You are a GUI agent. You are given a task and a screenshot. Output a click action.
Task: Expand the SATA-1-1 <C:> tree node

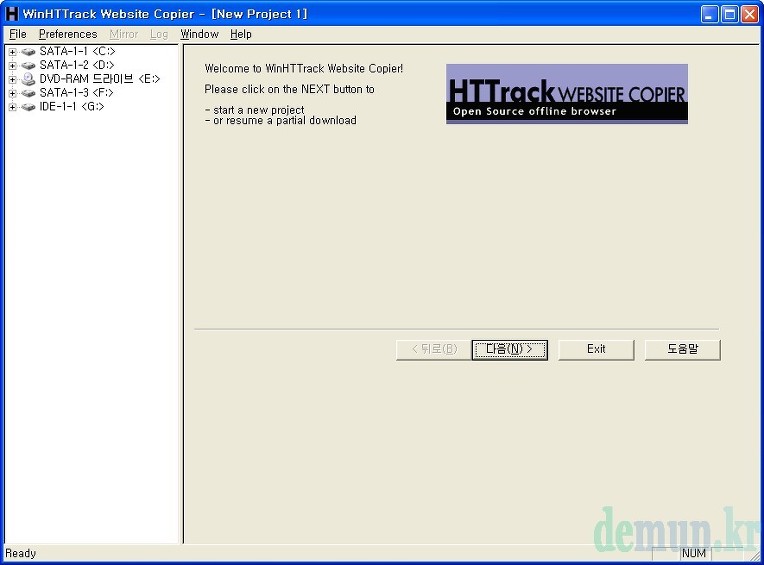point(13,52)
